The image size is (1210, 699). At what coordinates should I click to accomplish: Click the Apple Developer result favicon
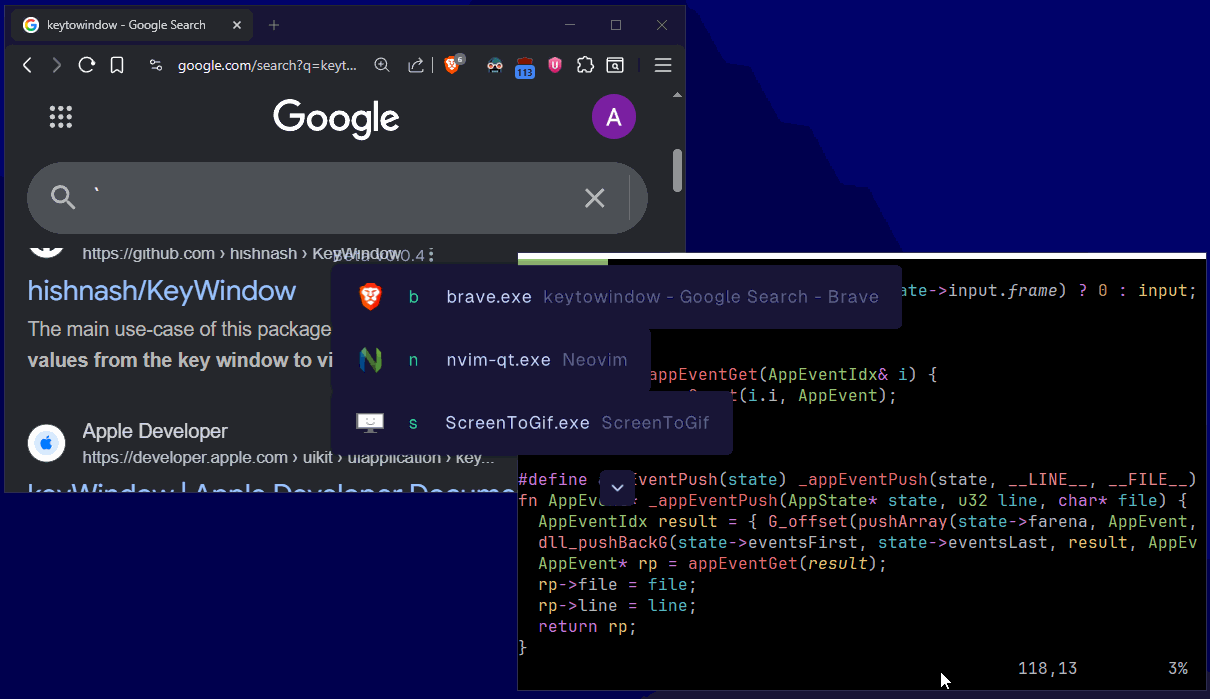[46, 443]
